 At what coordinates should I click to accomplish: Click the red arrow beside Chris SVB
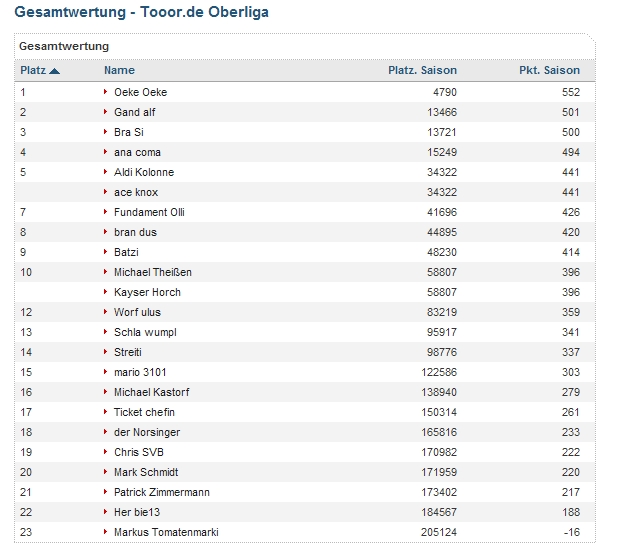106,452
